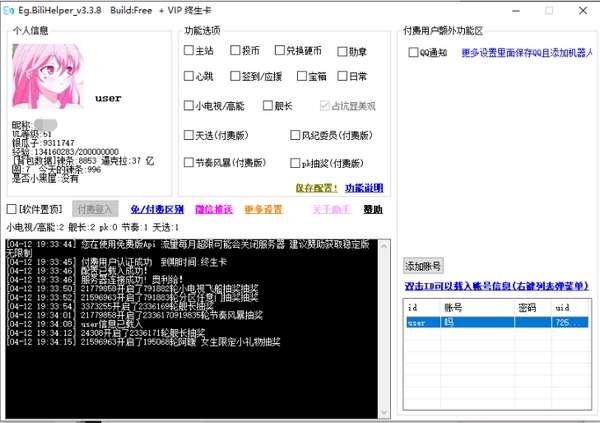Click the 微信推送 link
Image resolution: width=600 pixels, height=423 pixels.
click(x=214, y=209)
